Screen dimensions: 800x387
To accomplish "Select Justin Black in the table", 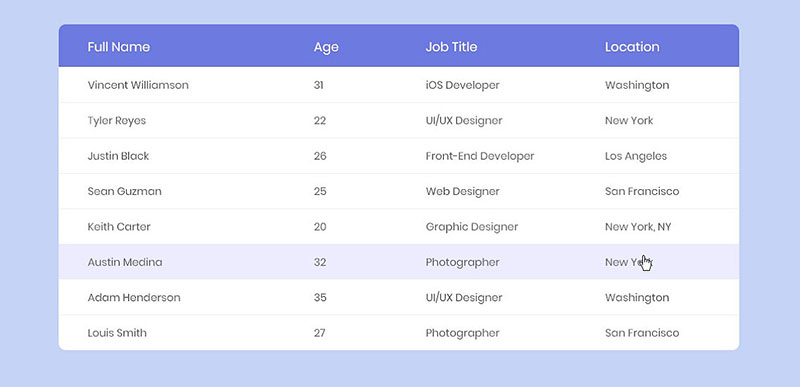I will [118, 156].
